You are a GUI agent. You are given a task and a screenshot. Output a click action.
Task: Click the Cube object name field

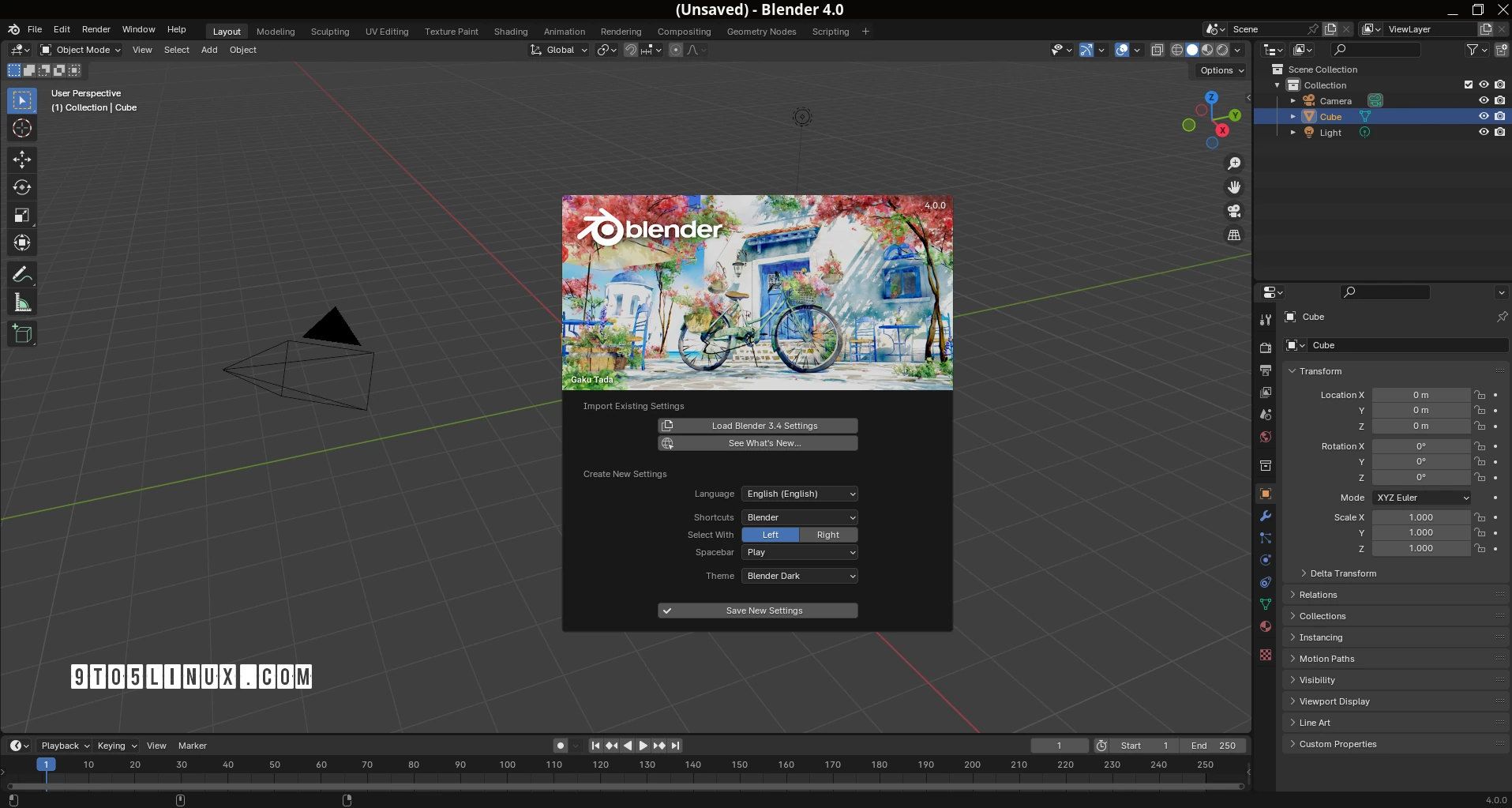(1407, 345)
